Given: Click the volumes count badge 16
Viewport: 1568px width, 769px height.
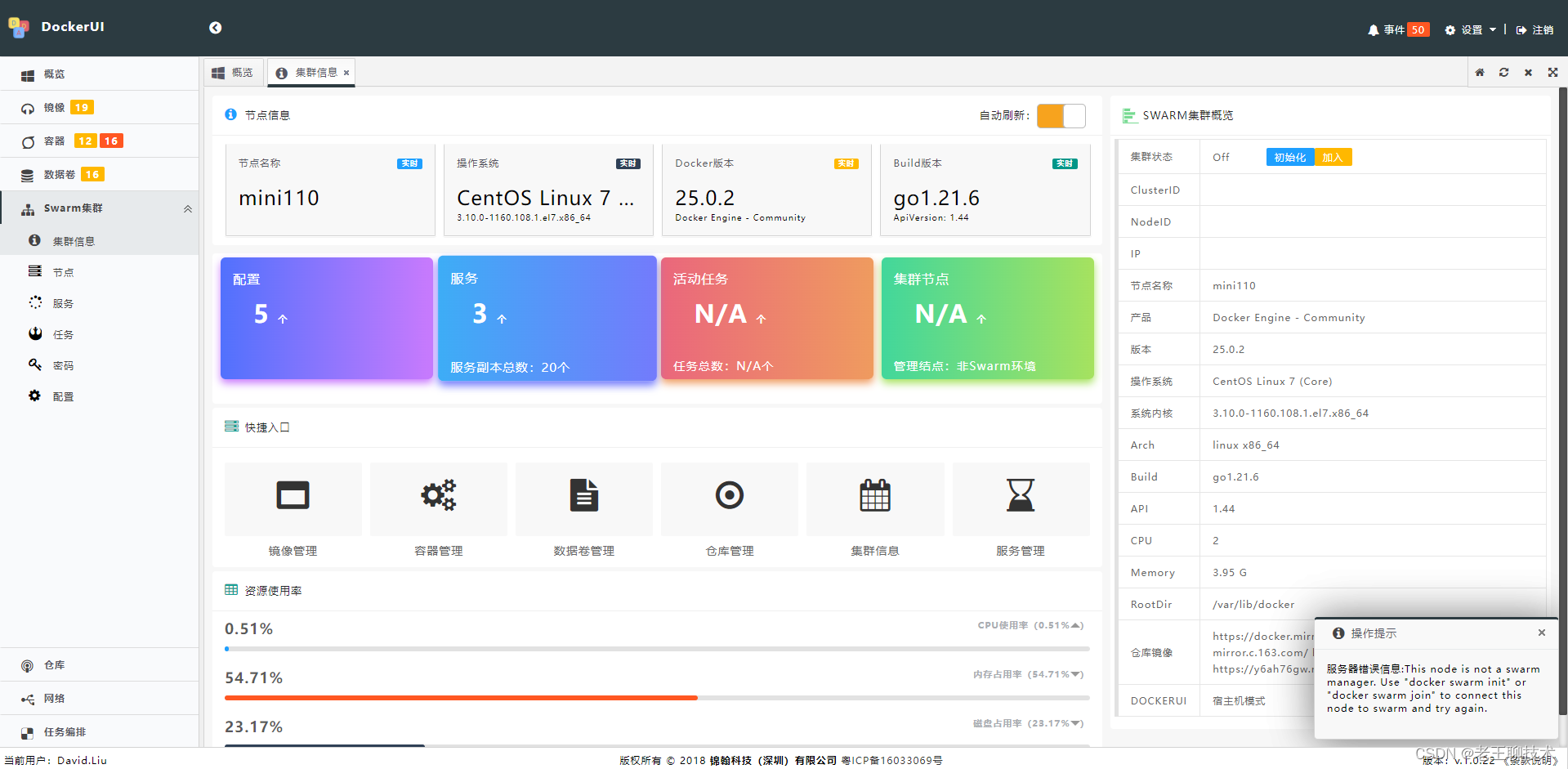Looking at the screenshot, I should [92, 175].
